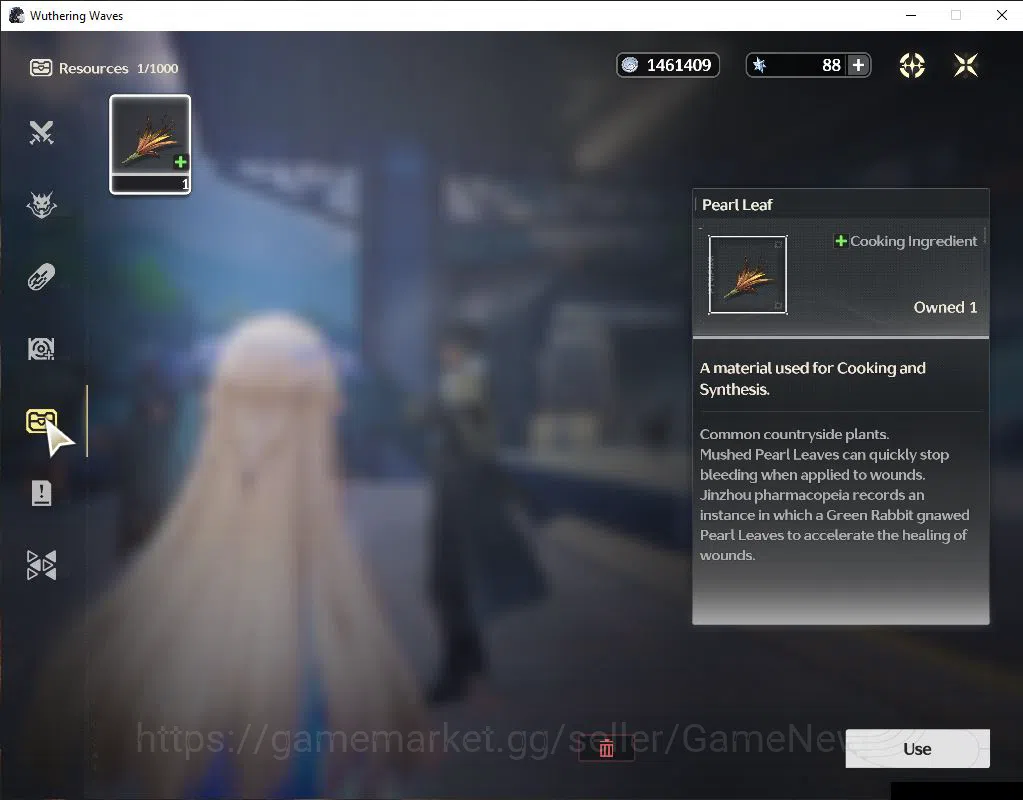The image size is (1023, 800).
Task: Click the Owned 1 text
Action: coord(945,307)
